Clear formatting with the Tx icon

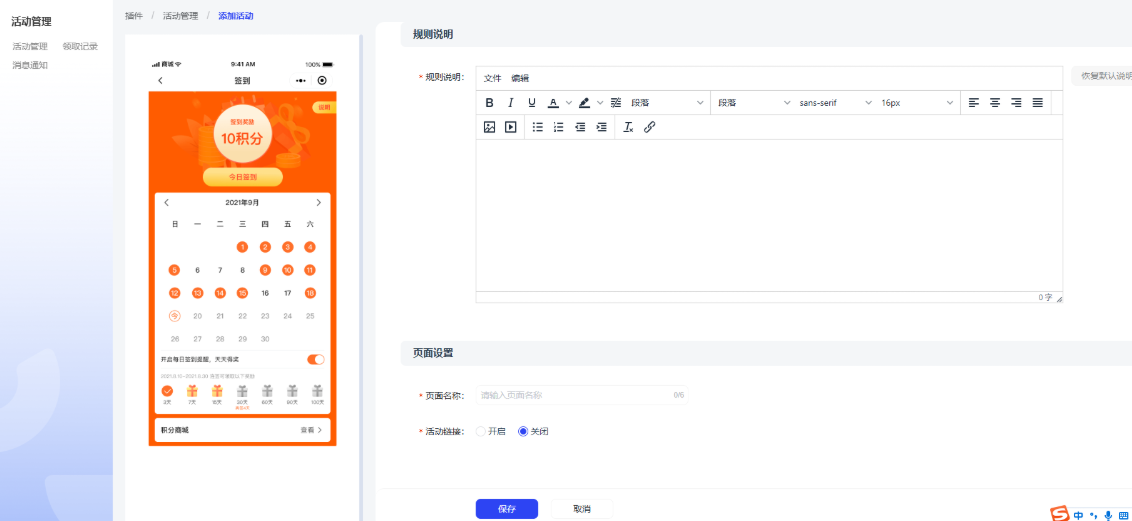[x=628, y=127]
